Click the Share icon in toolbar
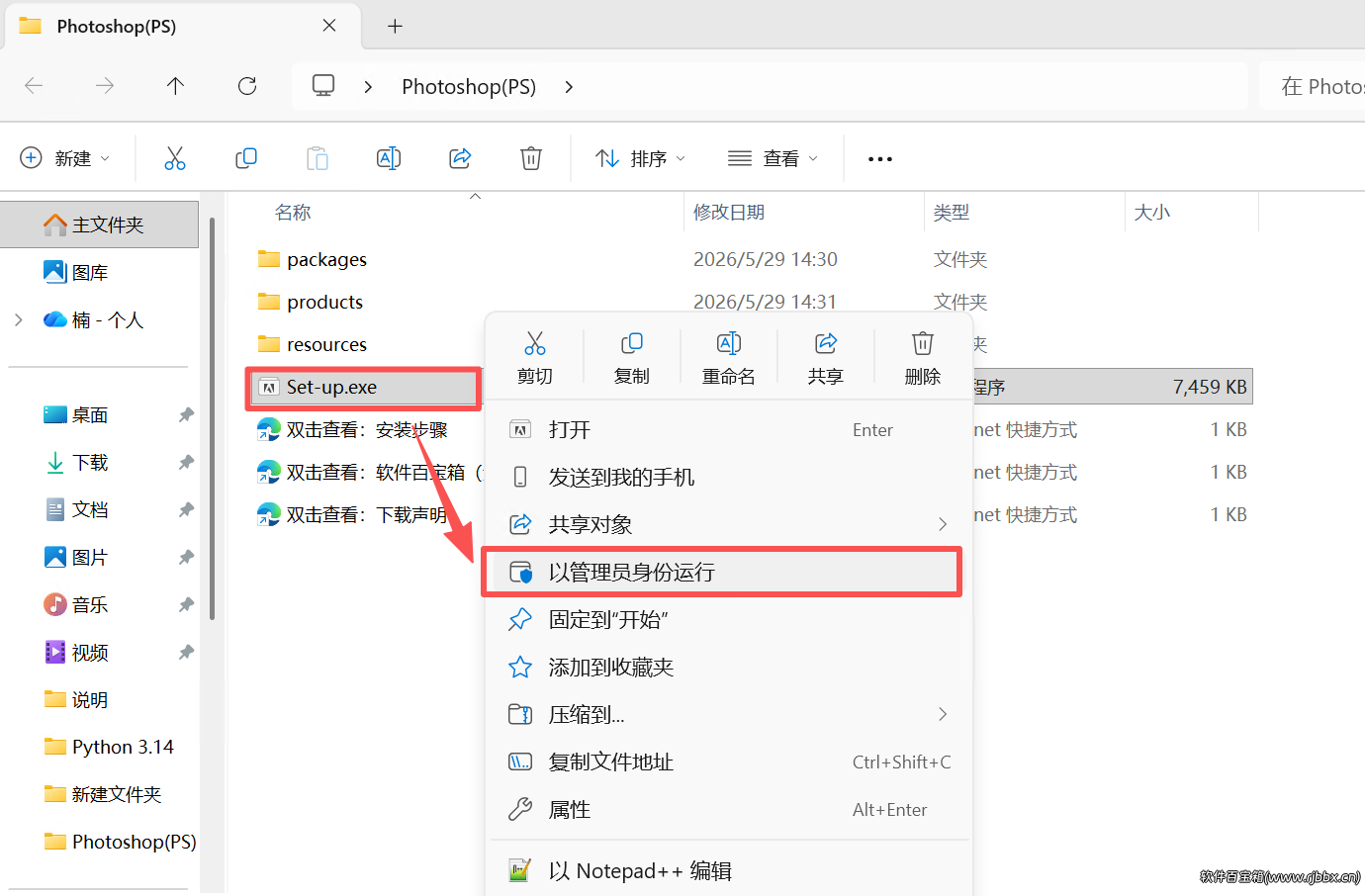This screenshot has width=1365, height=896. point(460,158)
